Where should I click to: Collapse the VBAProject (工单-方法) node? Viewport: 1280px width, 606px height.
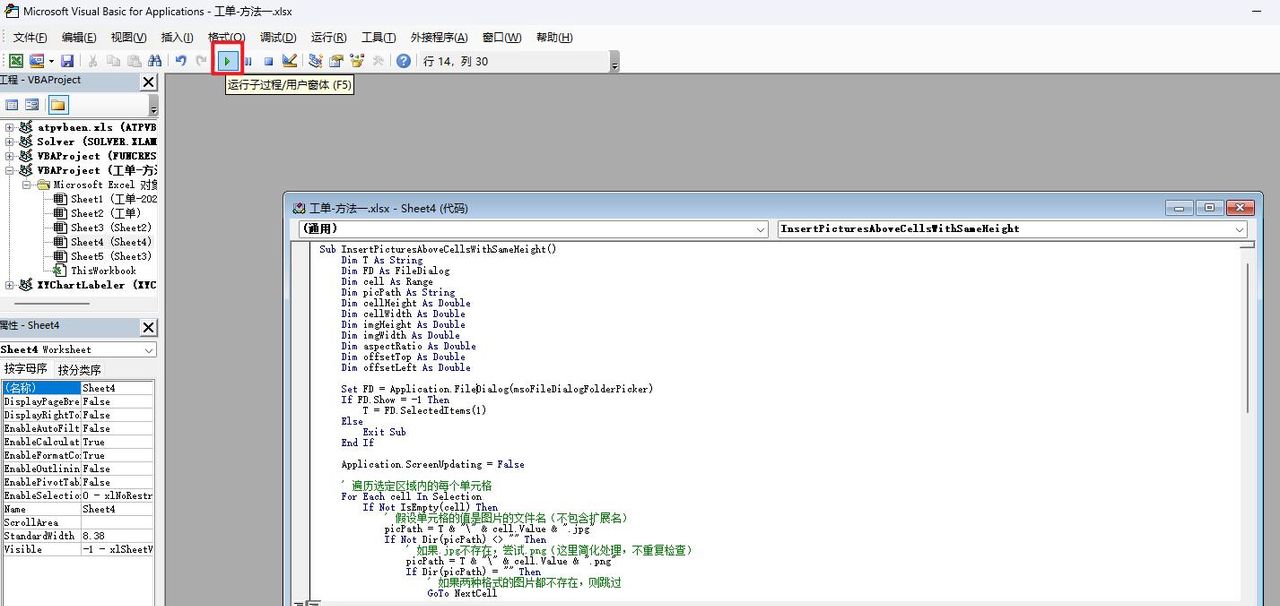[x=10, y=170]
